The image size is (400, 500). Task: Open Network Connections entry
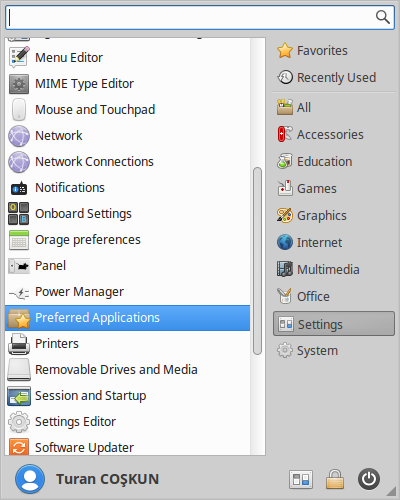[128, 162]
